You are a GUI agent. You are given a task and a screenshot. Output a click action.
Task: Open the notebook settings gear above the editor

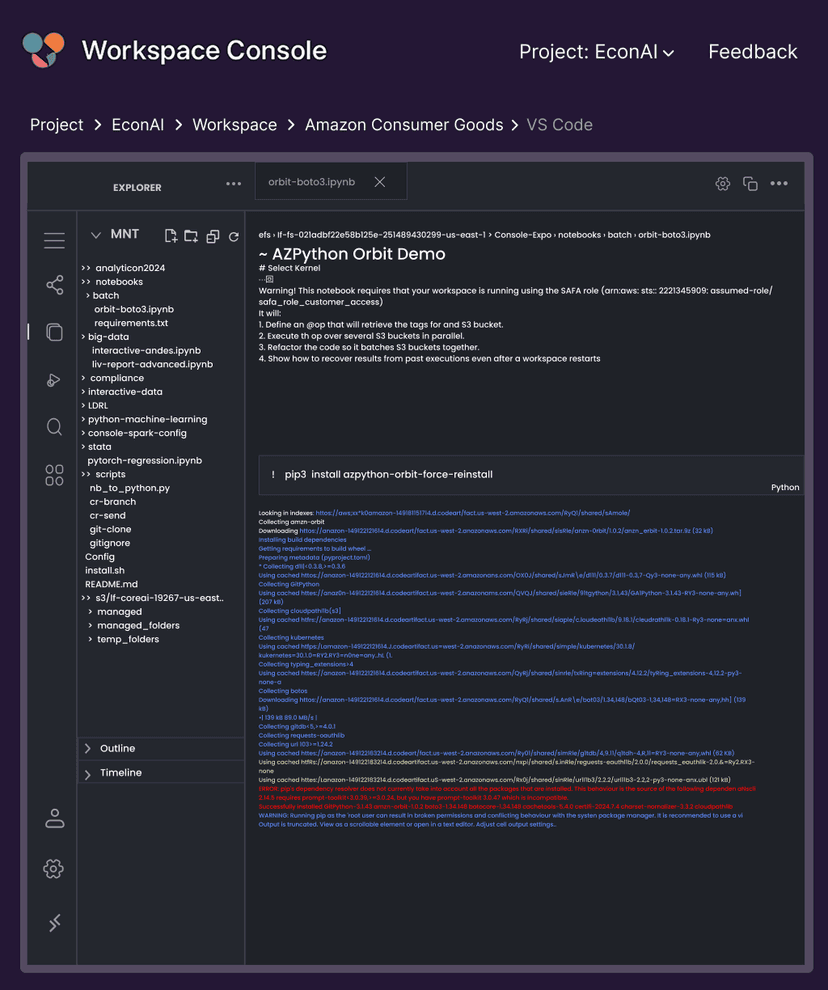(x=722, y=184)
